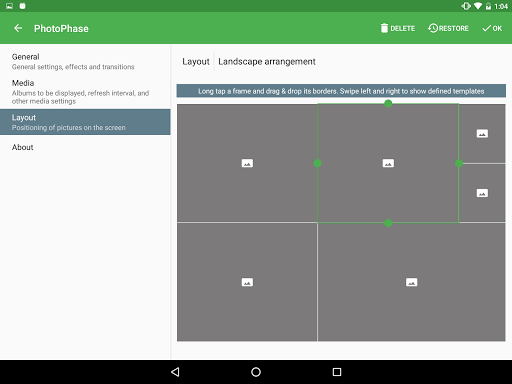Viewport: 512px width, 384px height.
Task: Select the small upper-right frame picture icon
Action: 482,134
